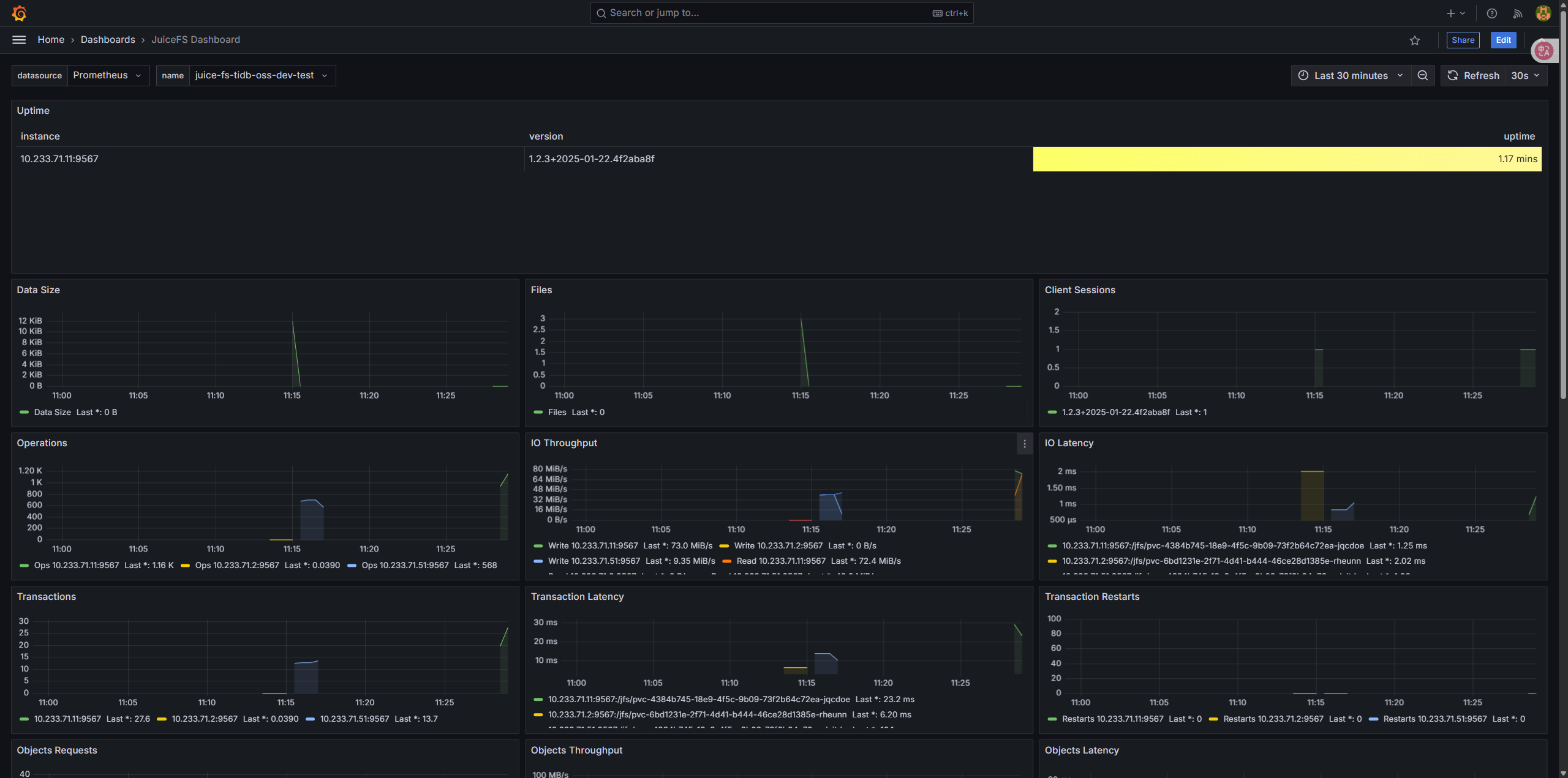Toggle the Transaction Latency pvc-6bd1231e rheunn legend entry
The height and width of the screenshot is (778, 1568).
pyautogui.click(x=697, y=715)
